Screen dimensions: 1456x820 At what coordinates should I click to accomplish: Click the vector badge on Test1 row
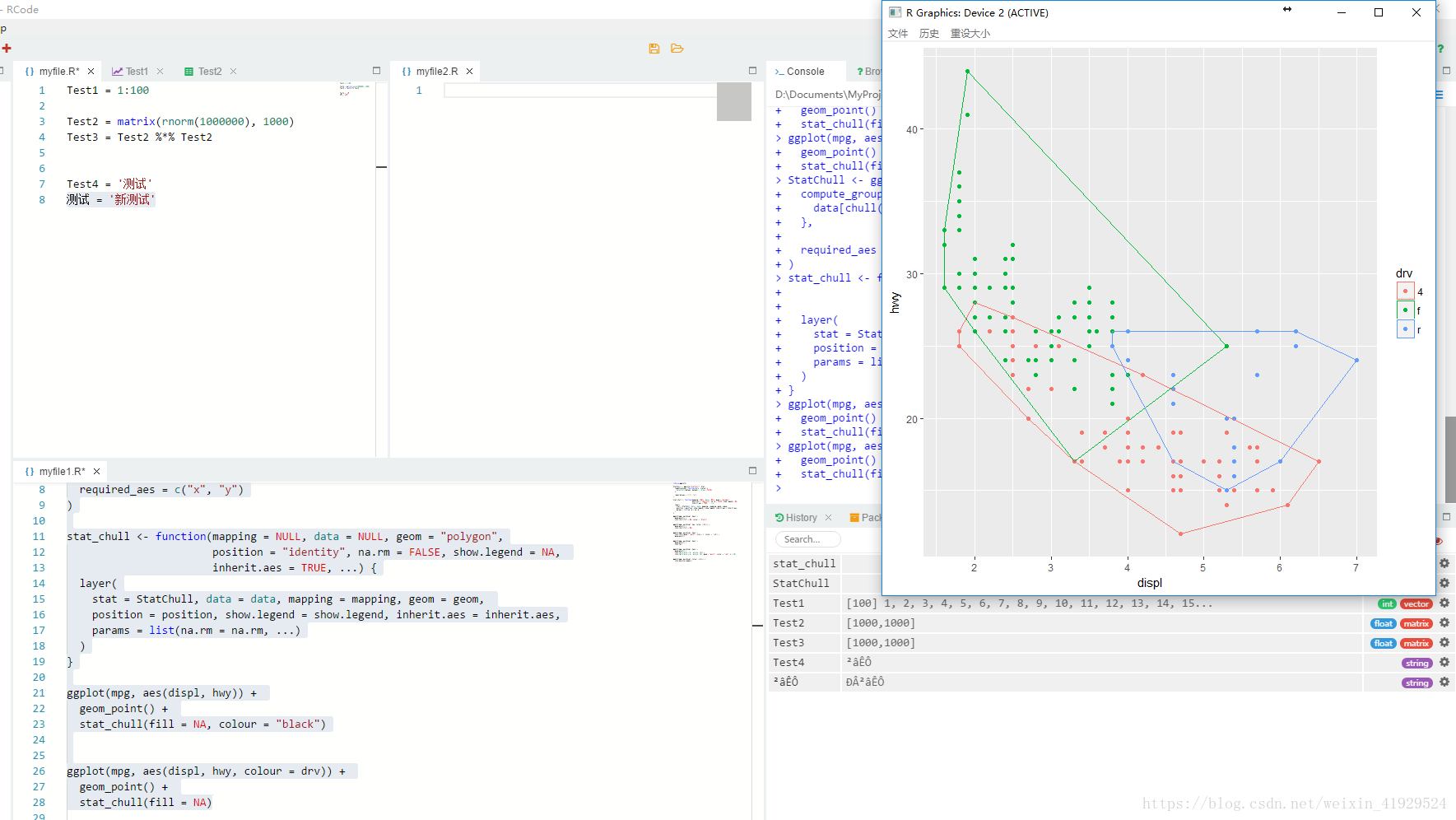[1416, 604]
